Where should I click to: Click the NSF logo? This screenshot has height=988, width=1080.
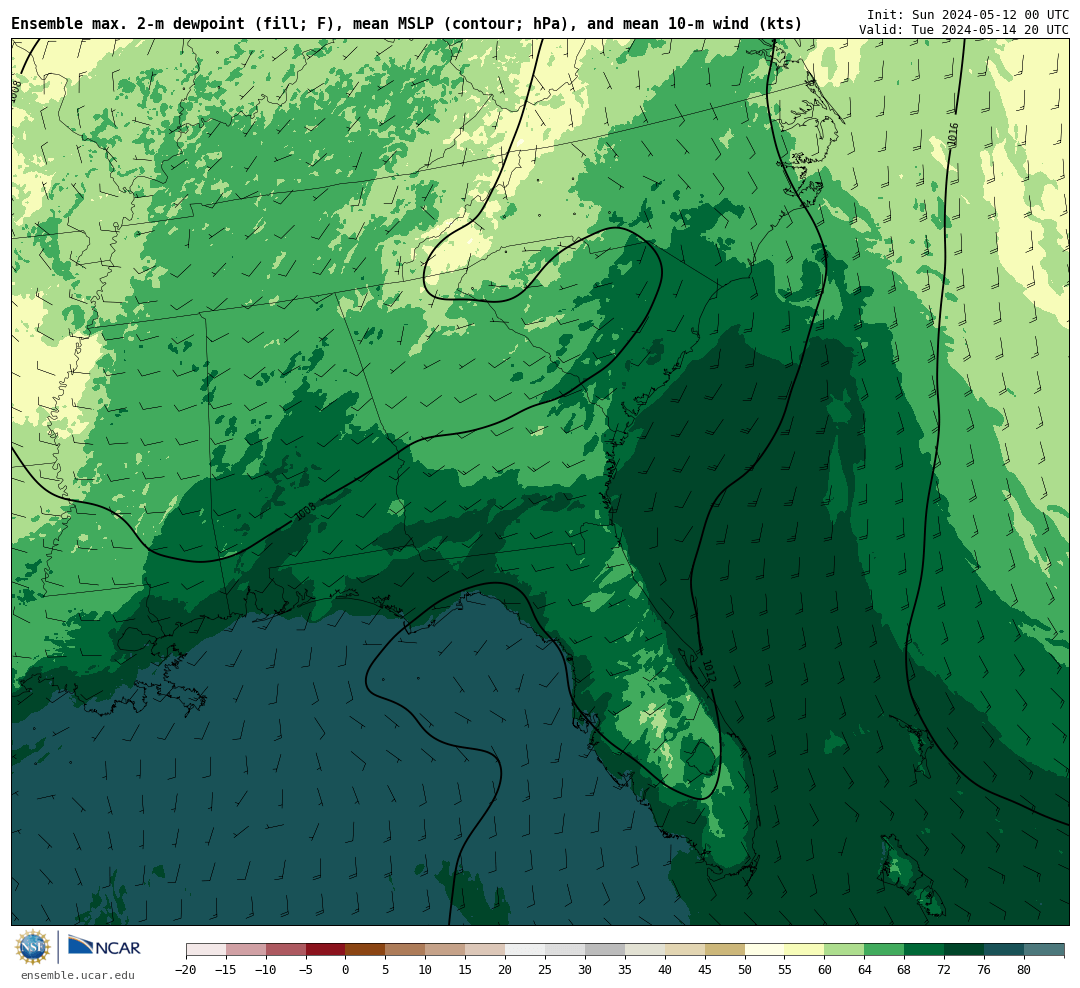tap(33, 947)
